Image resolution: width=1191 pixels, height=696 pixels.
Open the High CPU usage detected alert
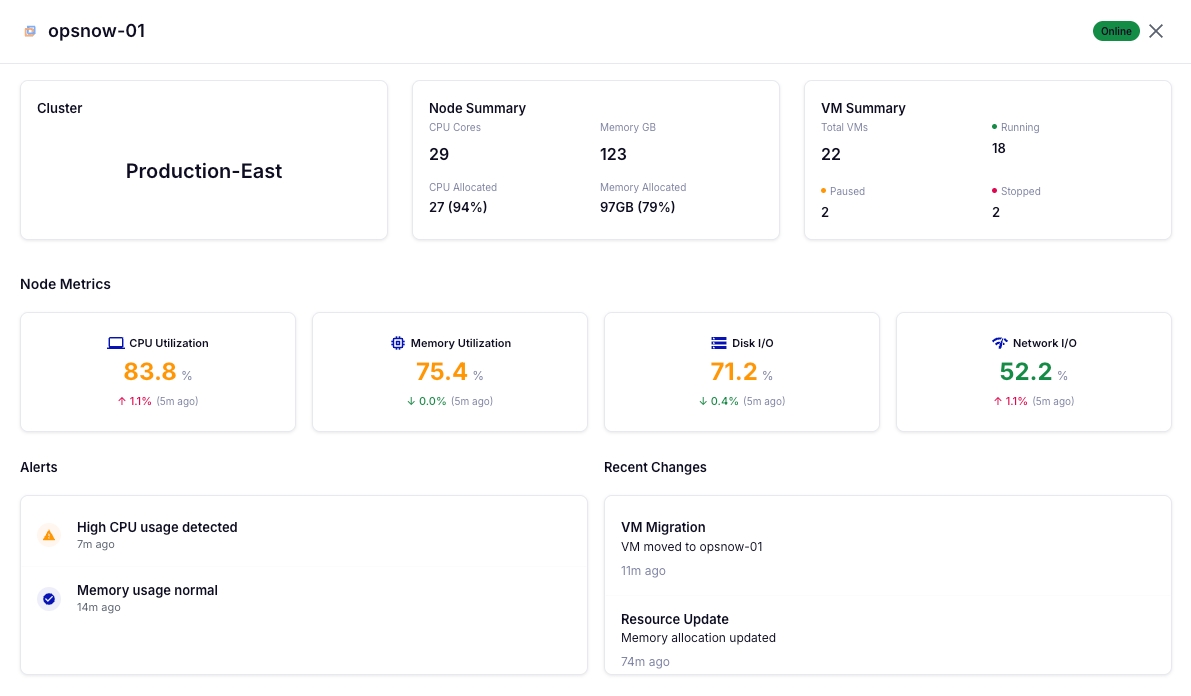[x=157, y=527]
